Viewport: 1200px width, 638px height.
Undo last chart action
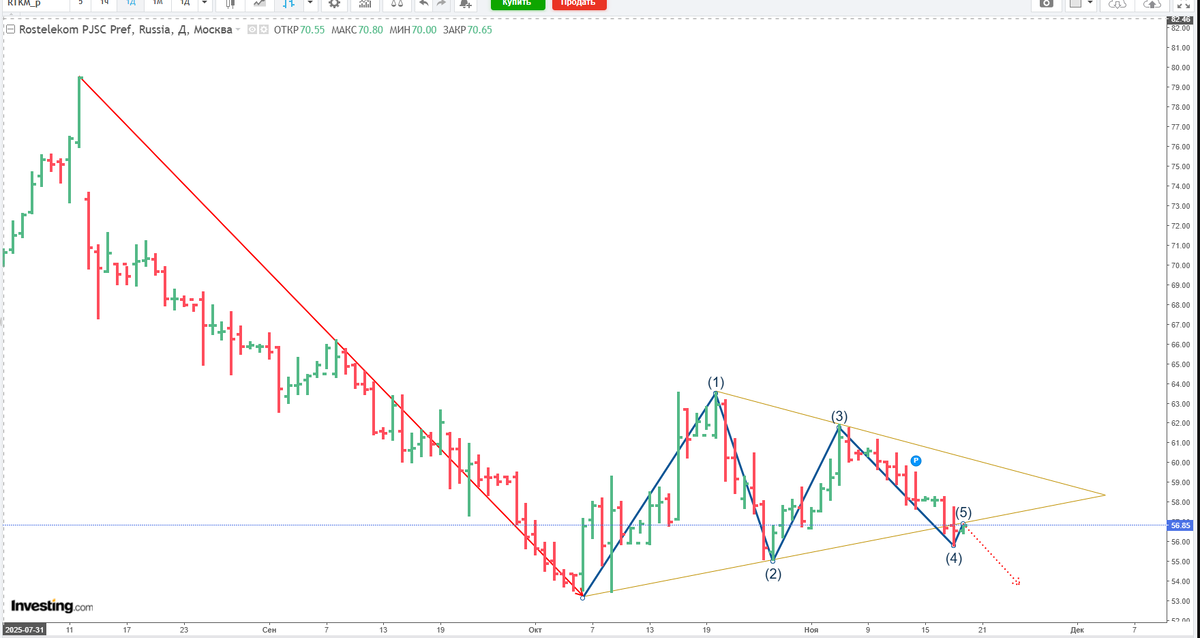(x=424, y=4)
